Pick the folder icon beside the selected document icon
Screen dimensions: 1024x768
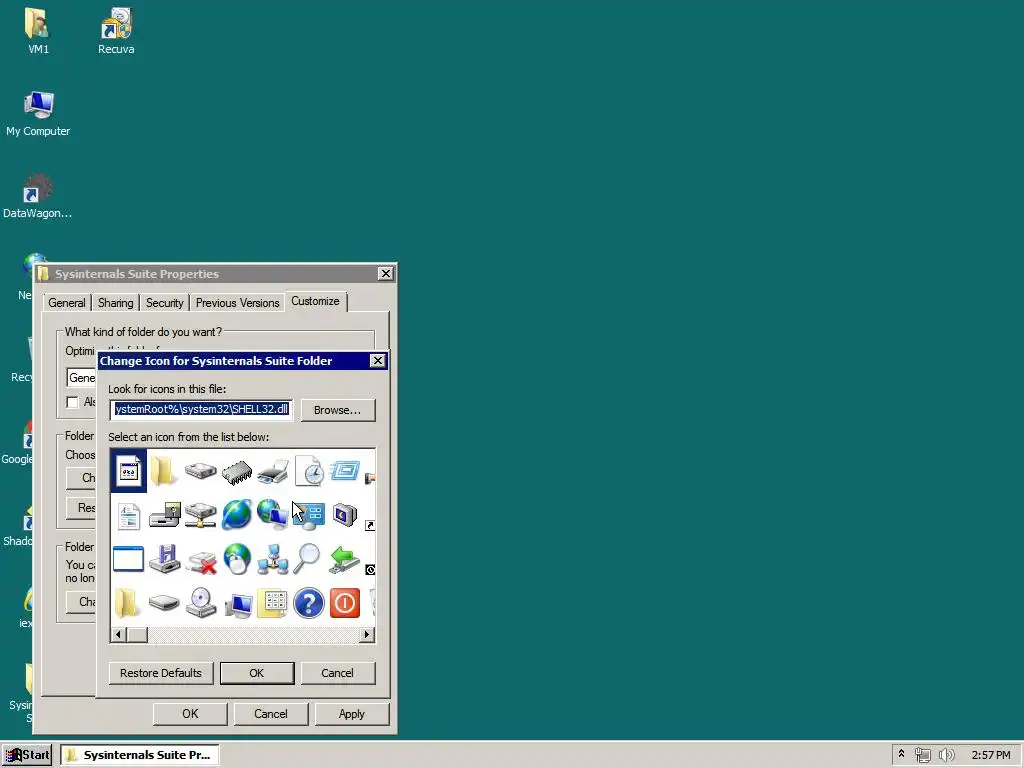(x=164, y=470)
